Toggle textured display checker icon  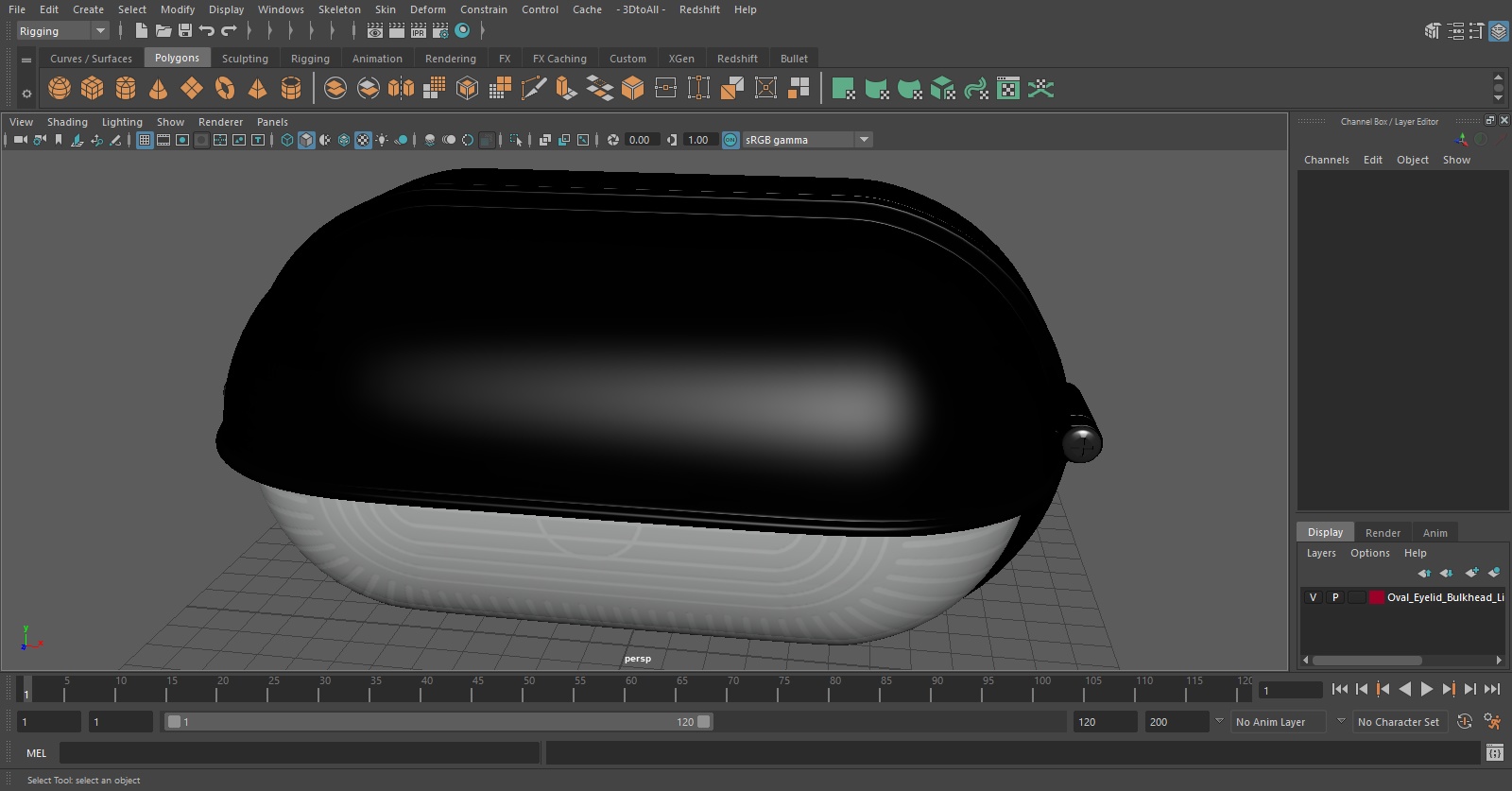click(363, 140)
